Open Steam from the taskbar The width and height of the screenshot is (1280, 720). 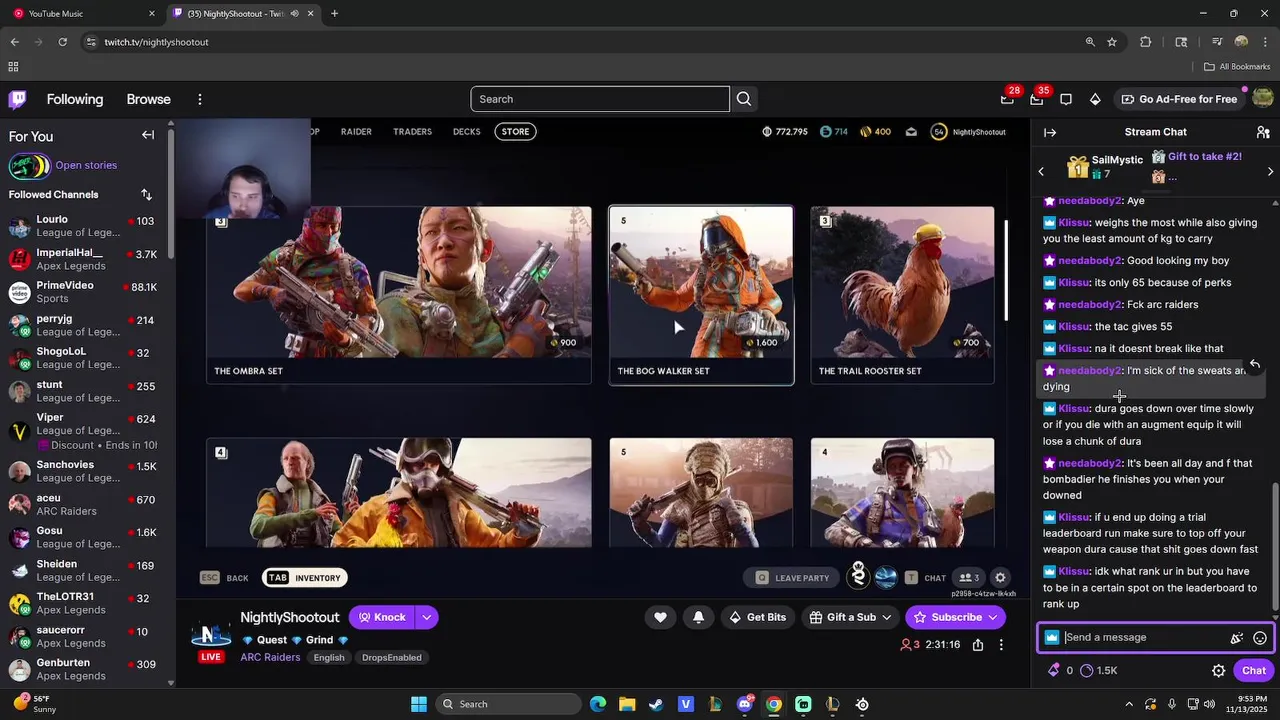pyautogui.click(x=655, y=704)
